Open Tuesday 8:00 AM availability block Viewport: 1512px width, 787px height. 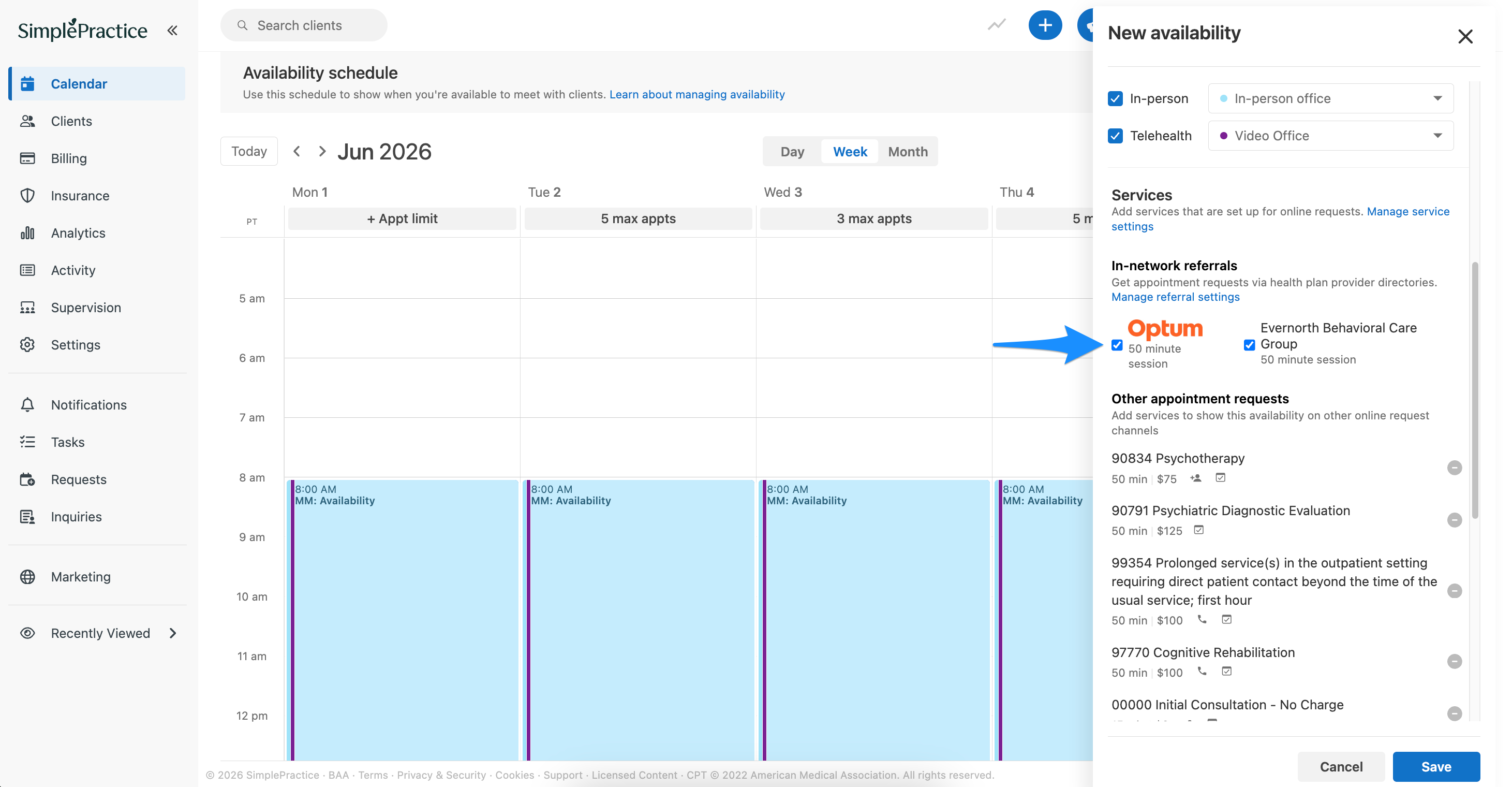tap(639, 620)
